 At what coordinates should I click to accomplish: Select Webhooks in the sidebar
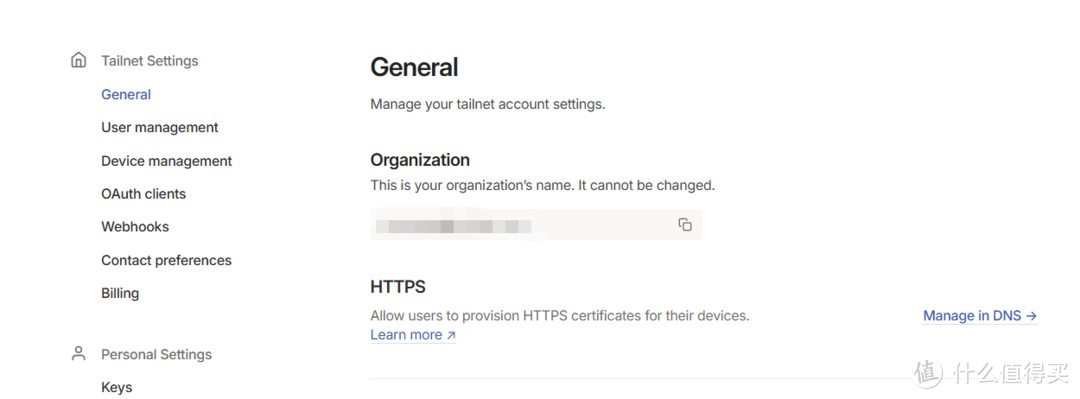point(135,227)
